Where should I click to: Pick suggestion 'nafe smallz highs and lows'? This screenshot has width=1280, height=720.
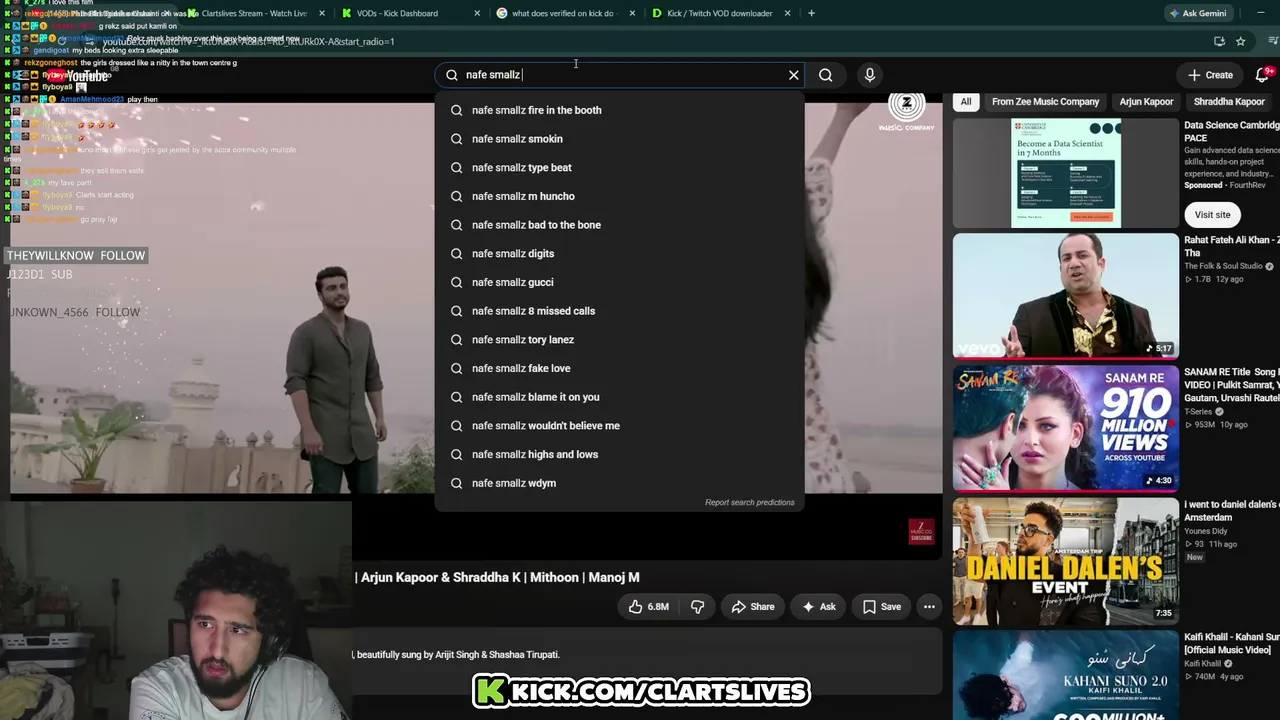coord(620,454)
